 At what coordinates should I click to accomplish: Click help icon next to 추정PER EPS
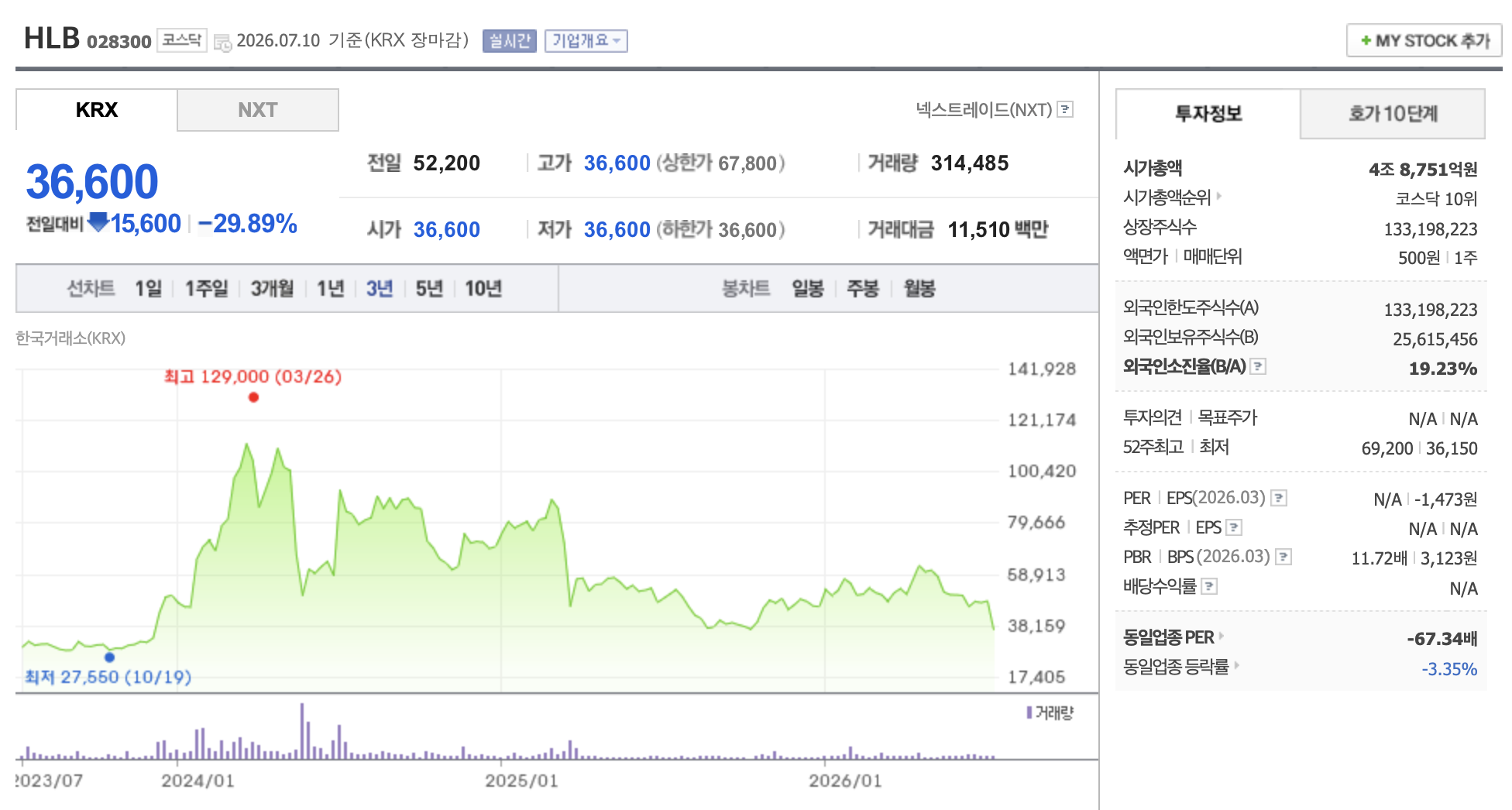tap(1235, 527)
